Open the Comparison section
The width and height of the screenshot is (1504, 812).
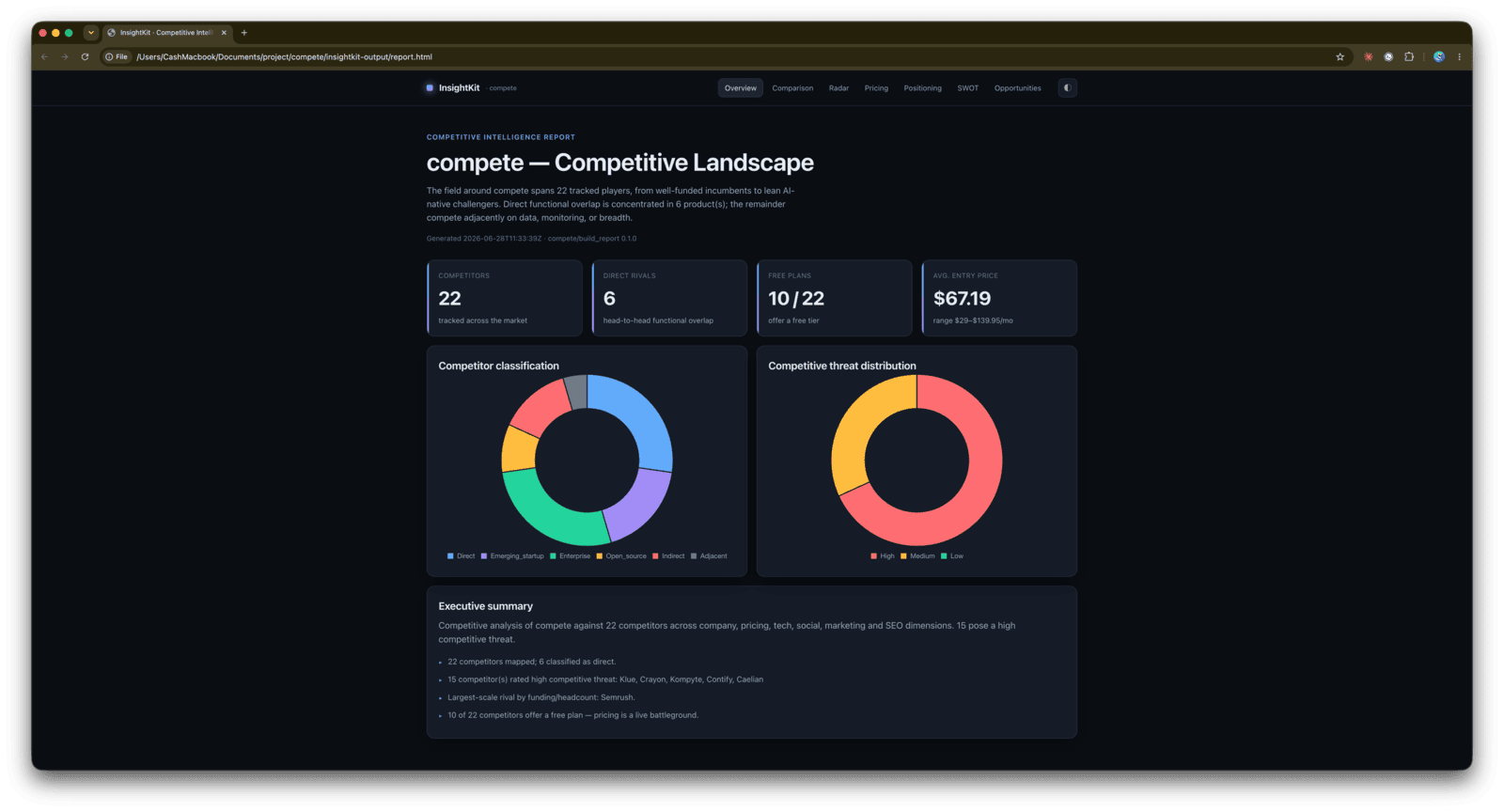click(792, 88)
